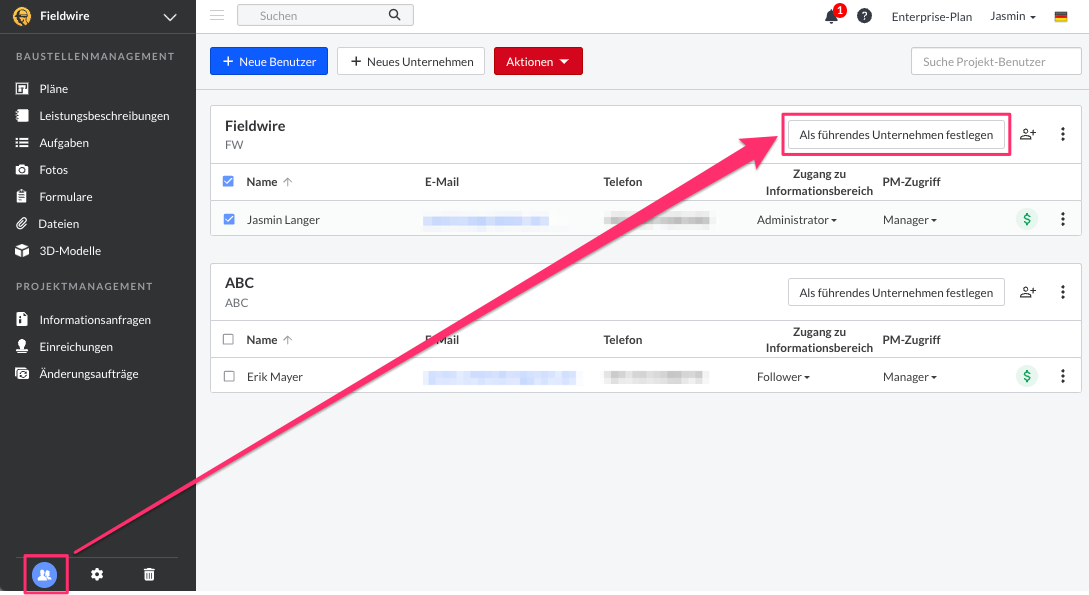
Task: Uncheck Jasmin Langer's checkbox
Action: pos(229,219)
